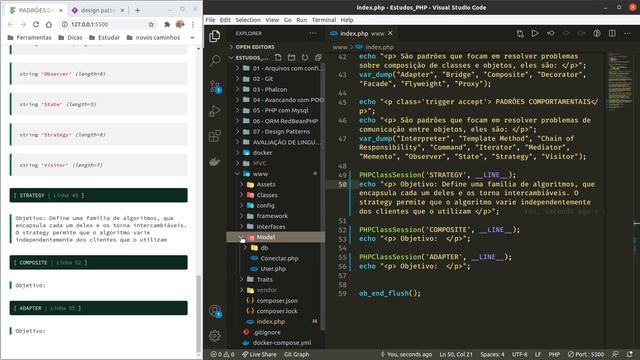
Task: Run the PHP file with play icon
Action: point(535,33)
